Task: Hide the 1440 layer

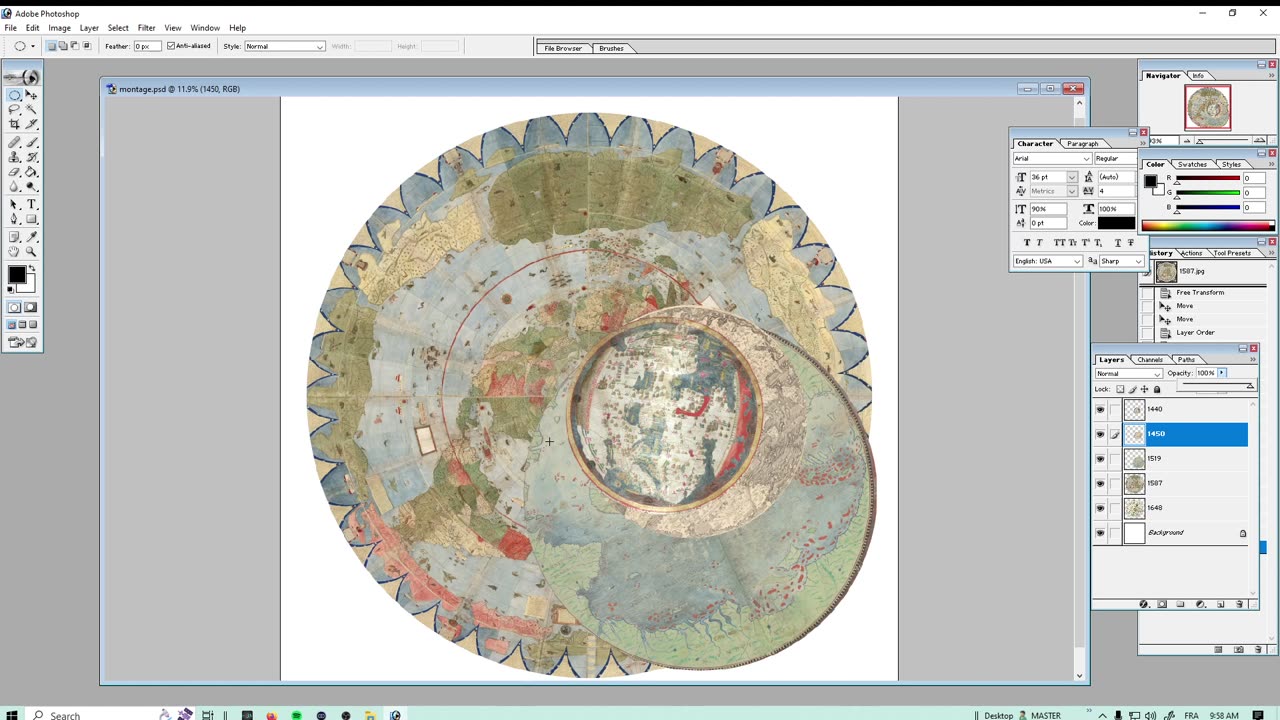Action: click(1100, 409)
